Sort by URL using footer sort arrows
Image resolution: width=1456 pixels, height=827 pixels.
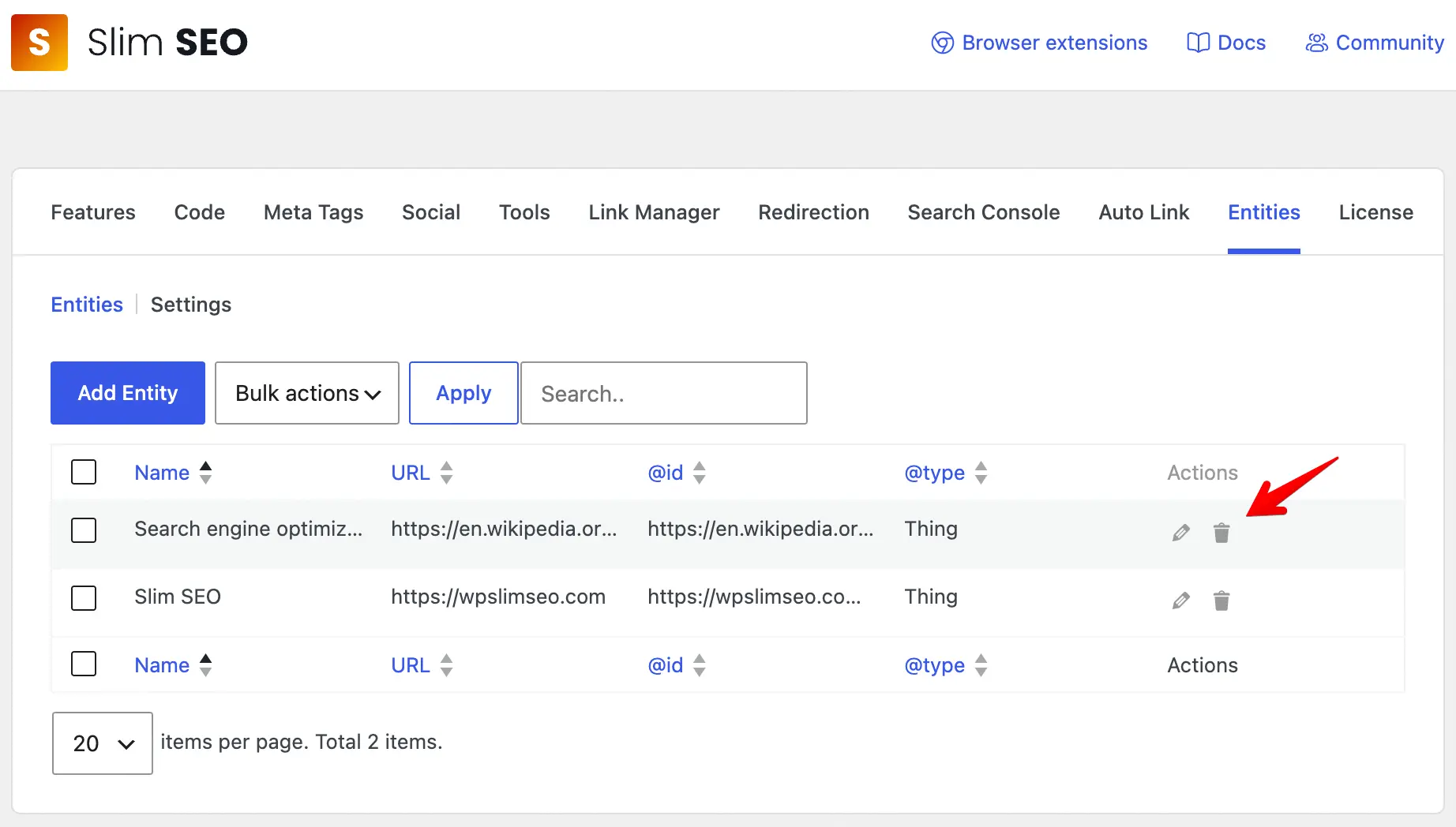447,665
